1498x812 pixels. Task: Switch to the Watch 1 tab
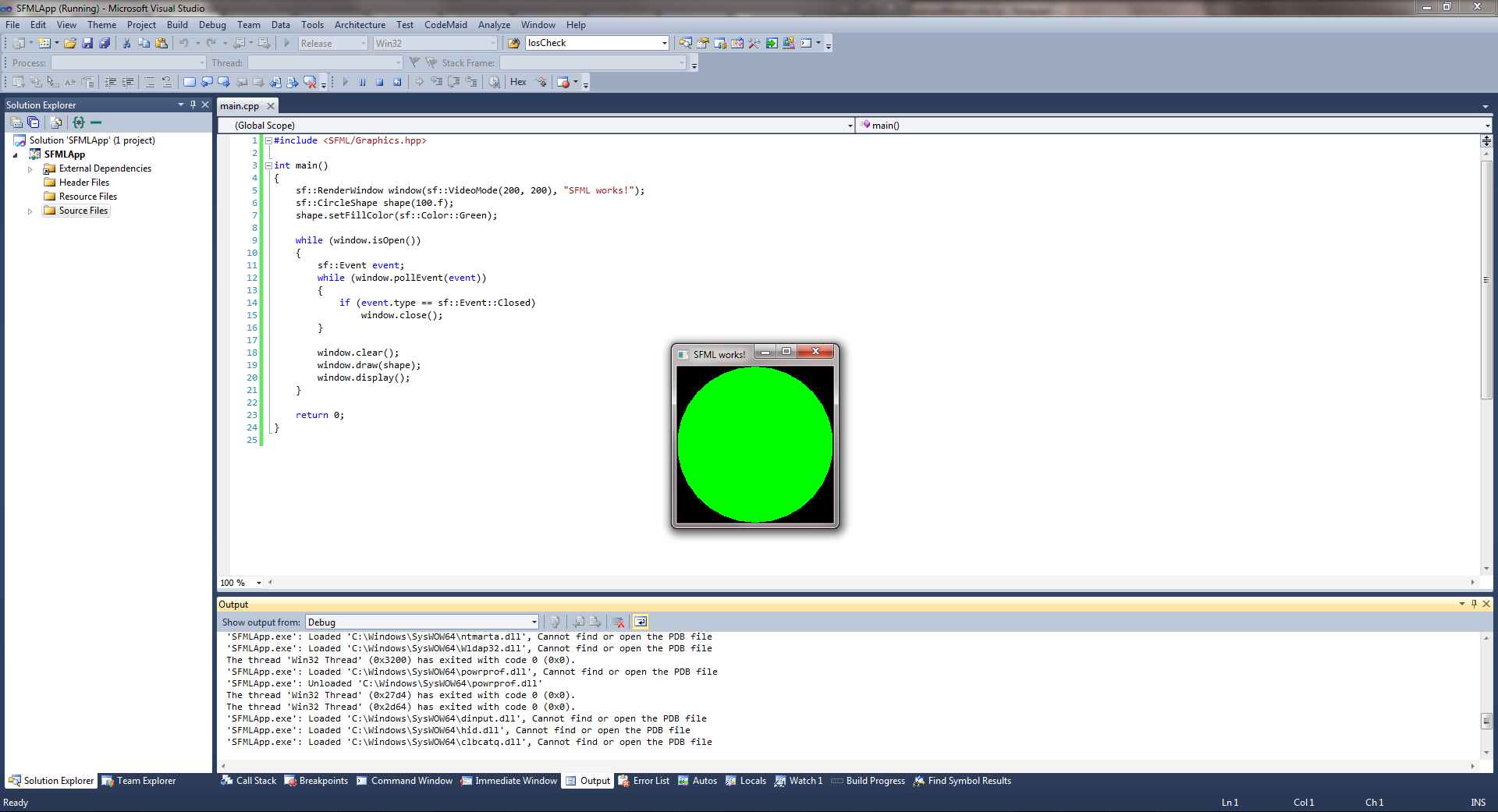(798, 781)
